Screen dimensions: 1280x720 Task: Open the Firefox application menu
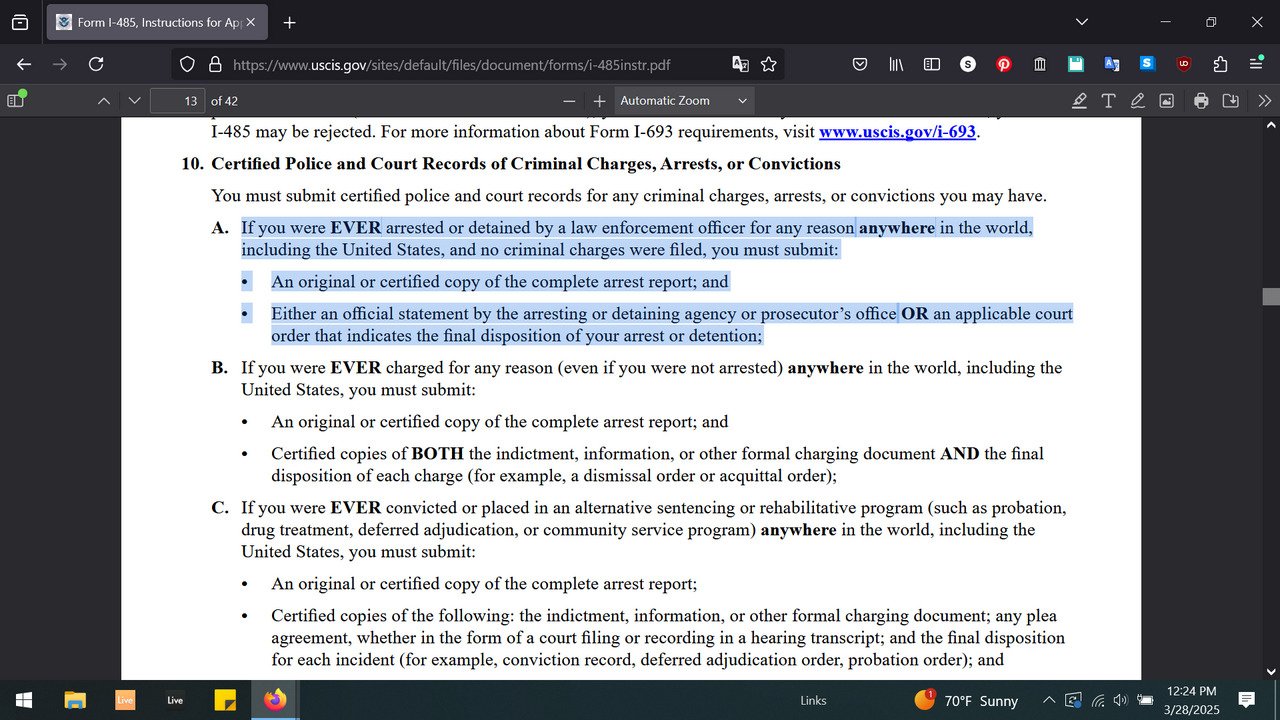click(x=1256, y=64)
